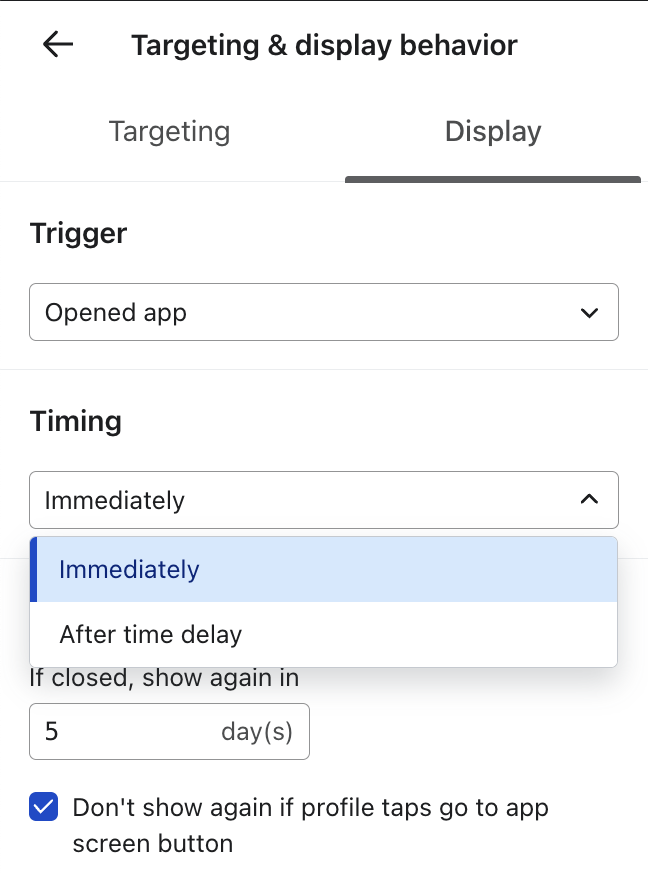This screenshot has width=648, height=874.
Task: Click the 'If closed, show again in' label
Action: (x=164, y=678)
